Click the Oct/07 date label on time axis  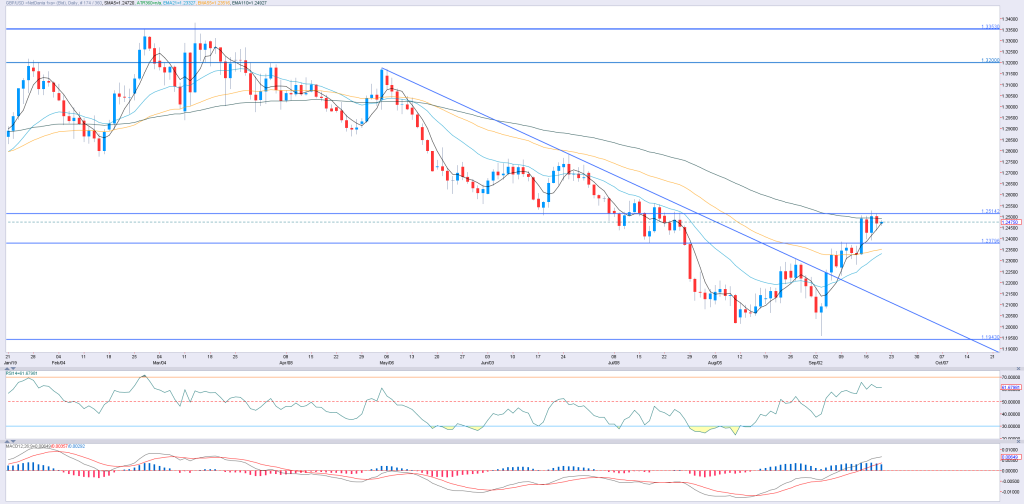click(x=941, y=361)
